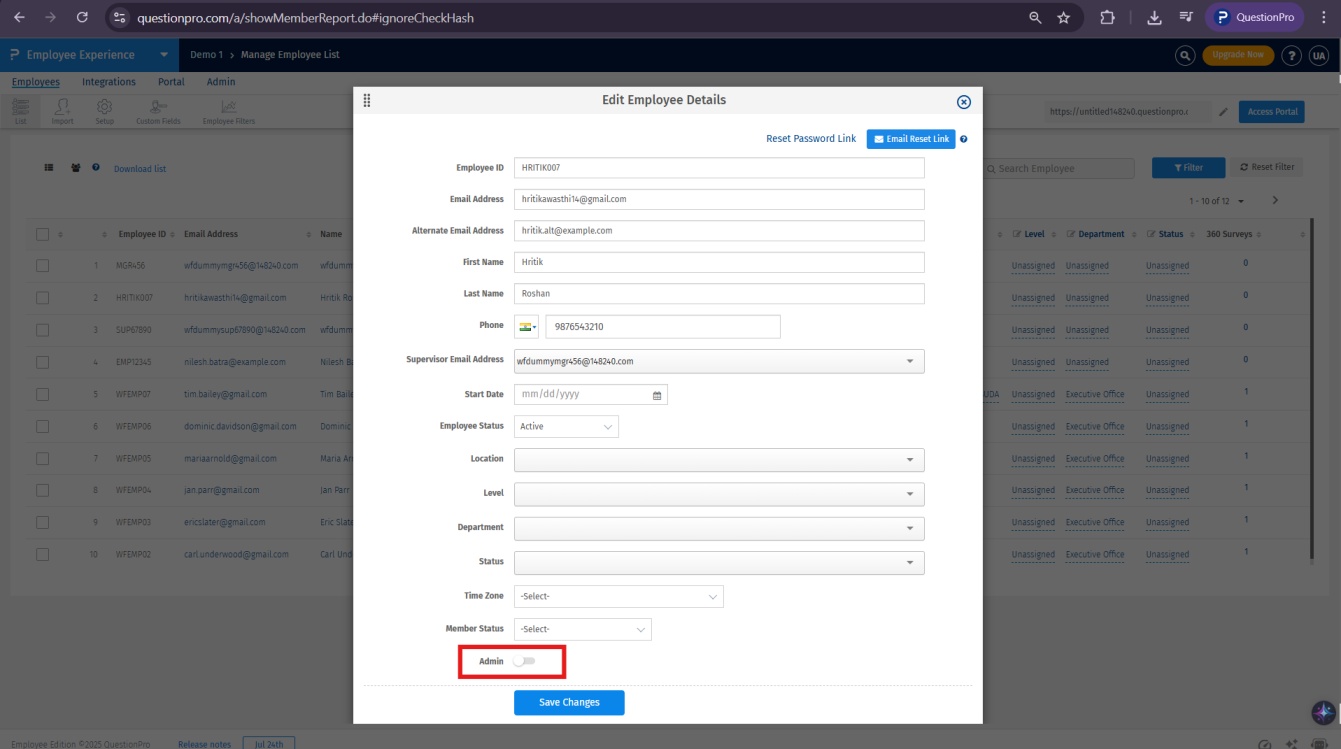Viewport: 1341px width, 749px height.
Task: Switch to the Integrations tab
Action: coord(108,81)
